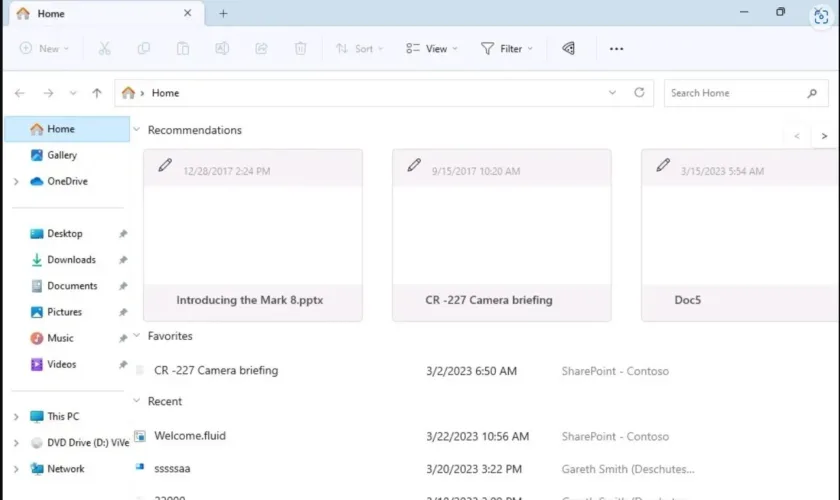The height and width of the screenshot is (500, 840).
Task: Select This PC in navigation pane
Action: (63, 416)
